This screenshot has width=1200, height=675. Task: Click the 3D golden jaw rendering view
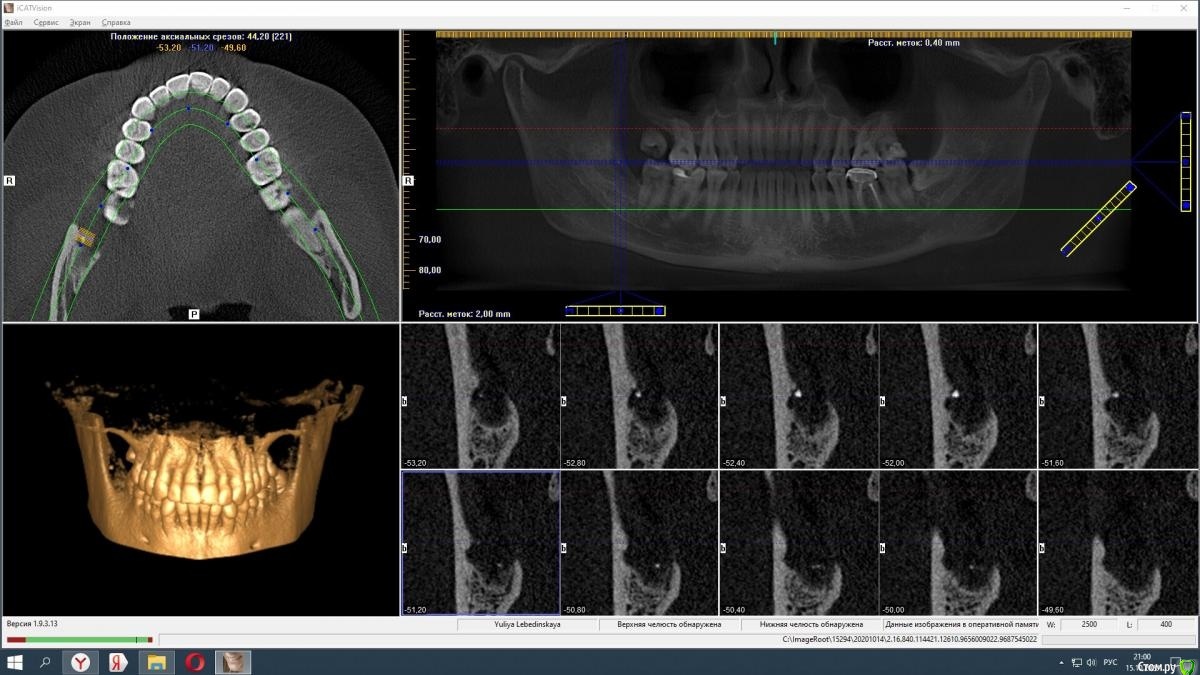tap(200, 470)
